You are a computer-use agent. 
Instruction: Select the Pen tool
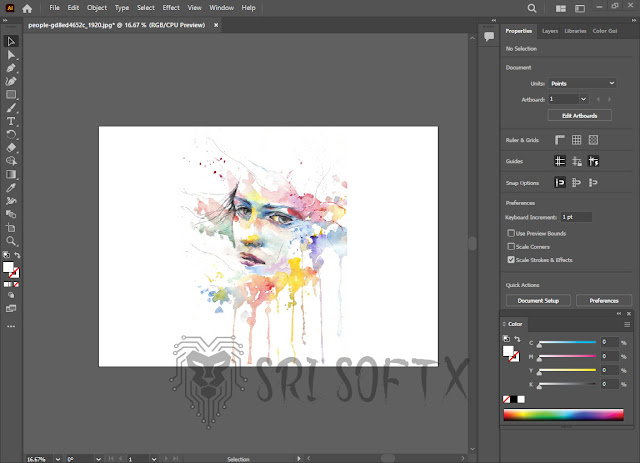tap(11, 68)
